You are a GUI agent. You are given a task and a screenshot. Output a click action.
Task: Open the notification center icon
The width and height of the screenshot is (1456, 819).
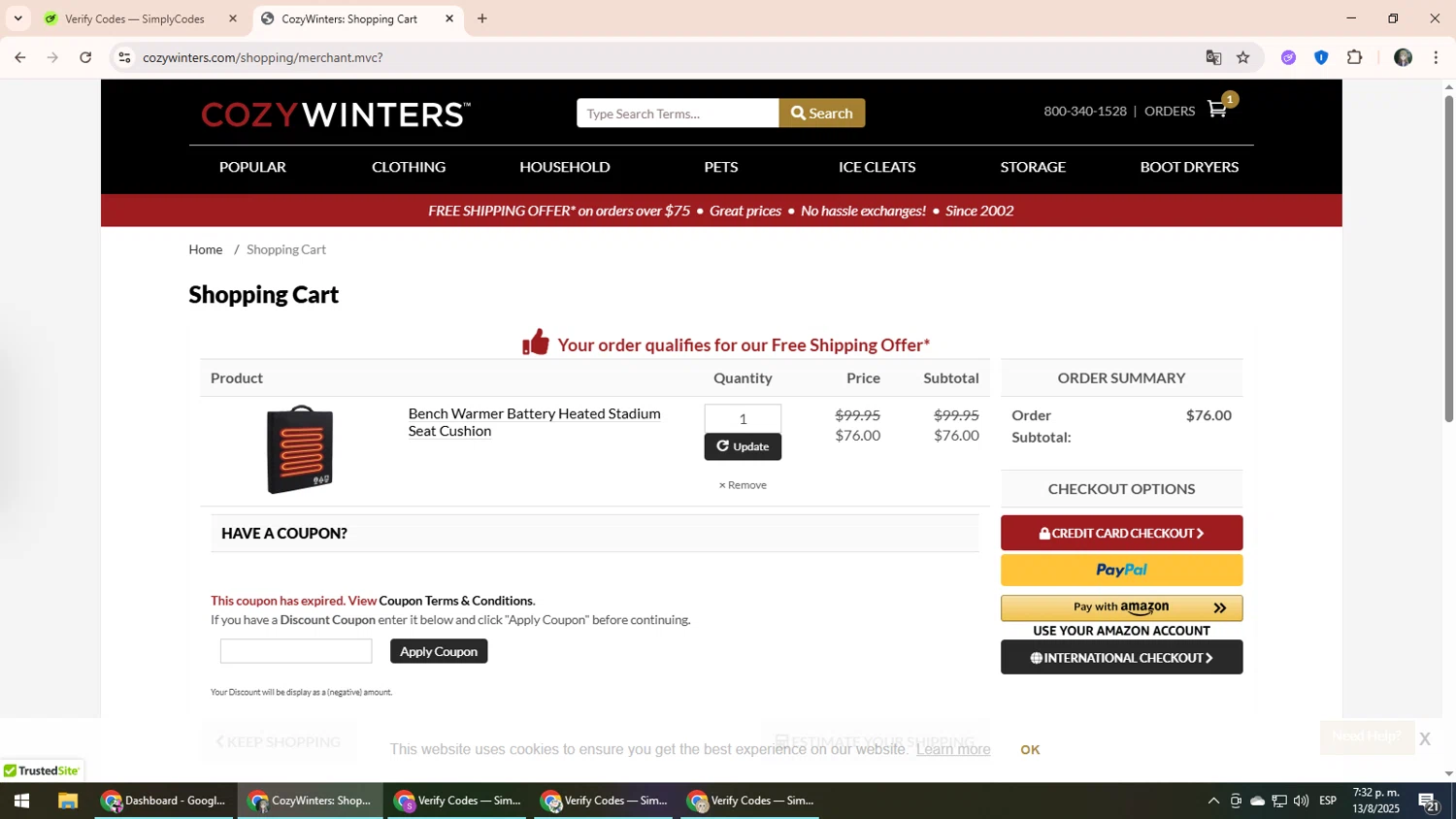pos(1429,801)
